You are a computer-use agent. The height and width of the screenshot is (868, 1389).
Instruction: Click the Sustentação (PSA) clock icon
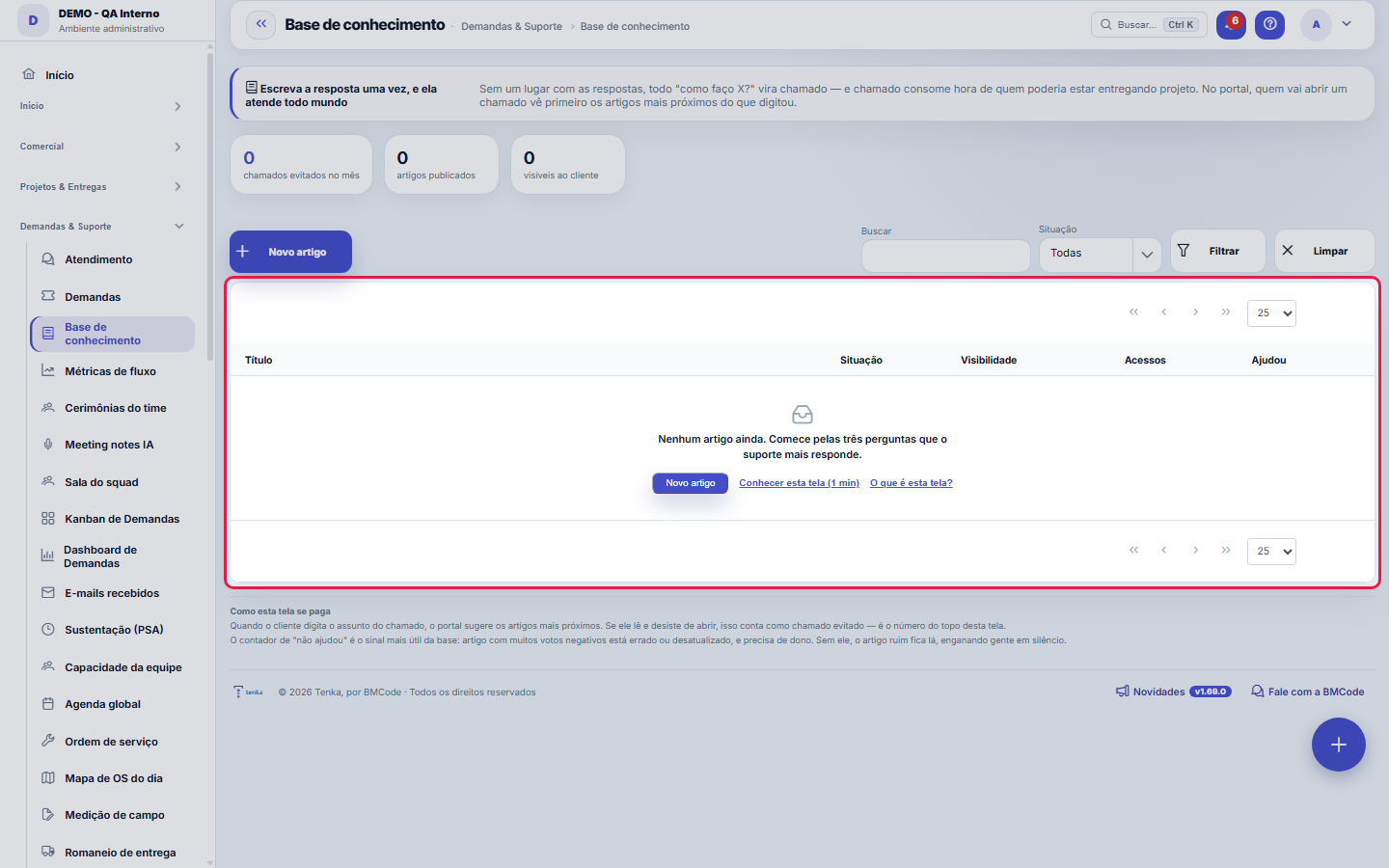pos(48,630)
